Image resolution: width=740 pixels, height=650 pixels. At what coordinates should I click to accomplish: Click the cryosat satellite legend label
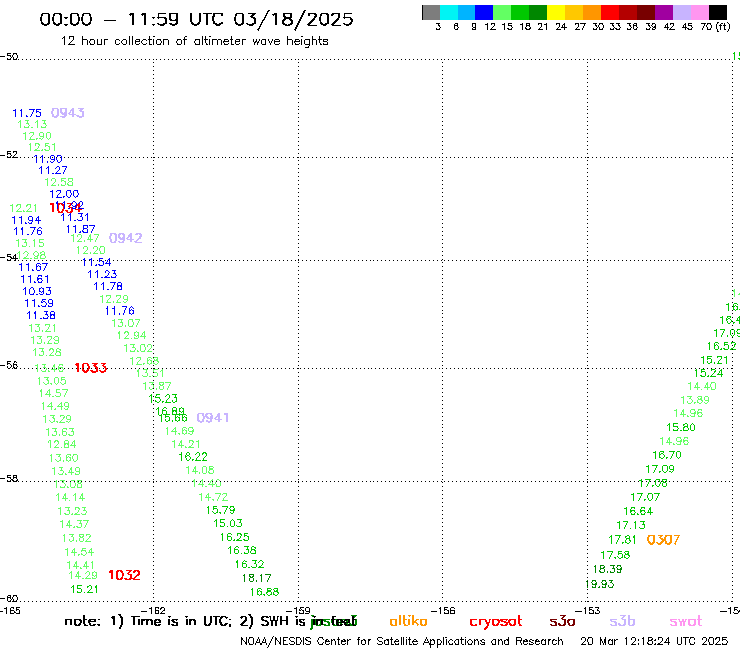(496, 622)
